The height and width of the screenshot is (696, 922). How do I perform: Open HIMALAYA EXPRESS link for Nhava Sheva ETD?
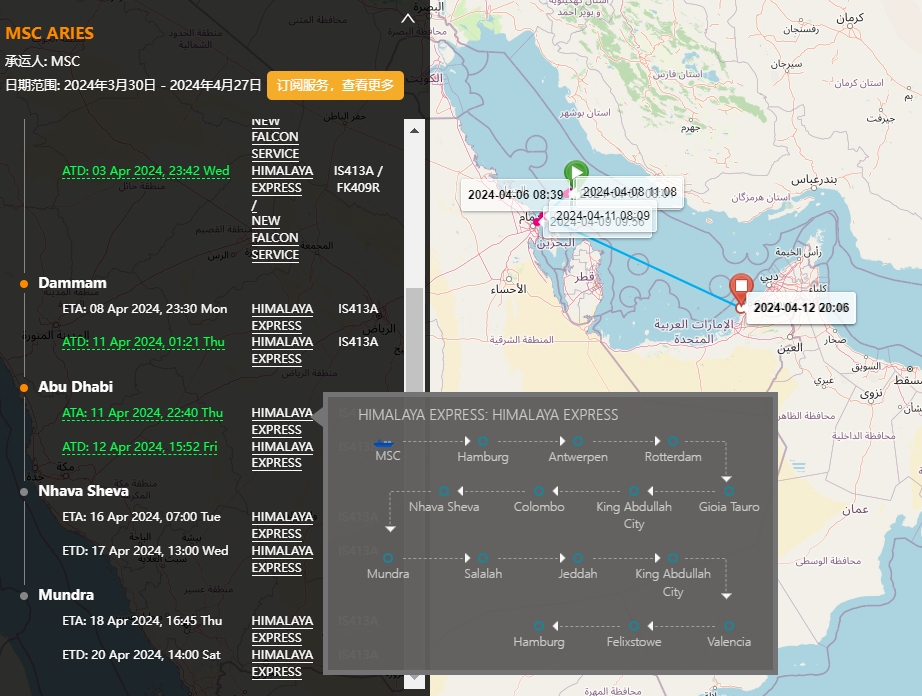pyautogui.click(x=282, y=559)
